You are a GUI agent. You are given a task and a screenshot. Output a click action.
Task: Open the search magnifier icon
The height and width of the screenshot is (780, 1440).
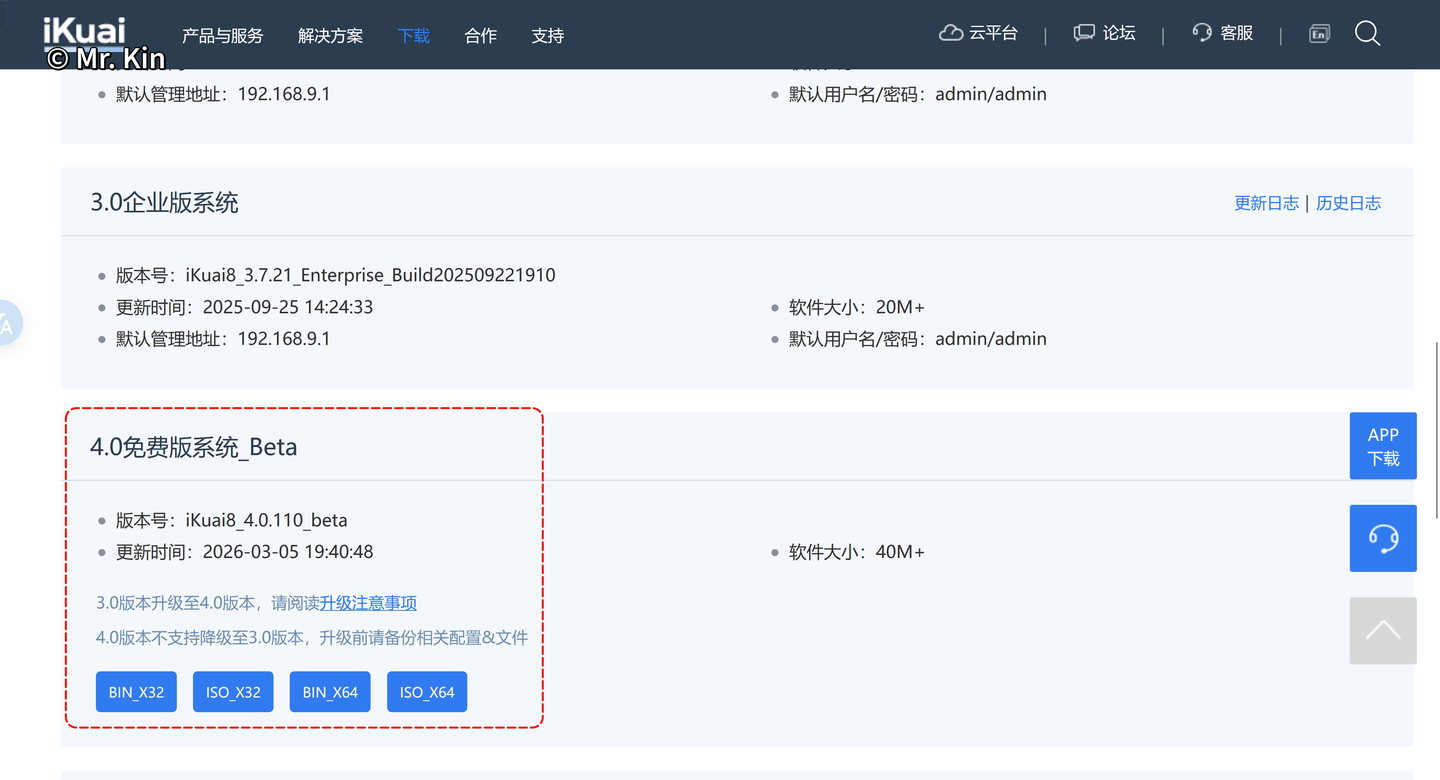click(1367, 34)
